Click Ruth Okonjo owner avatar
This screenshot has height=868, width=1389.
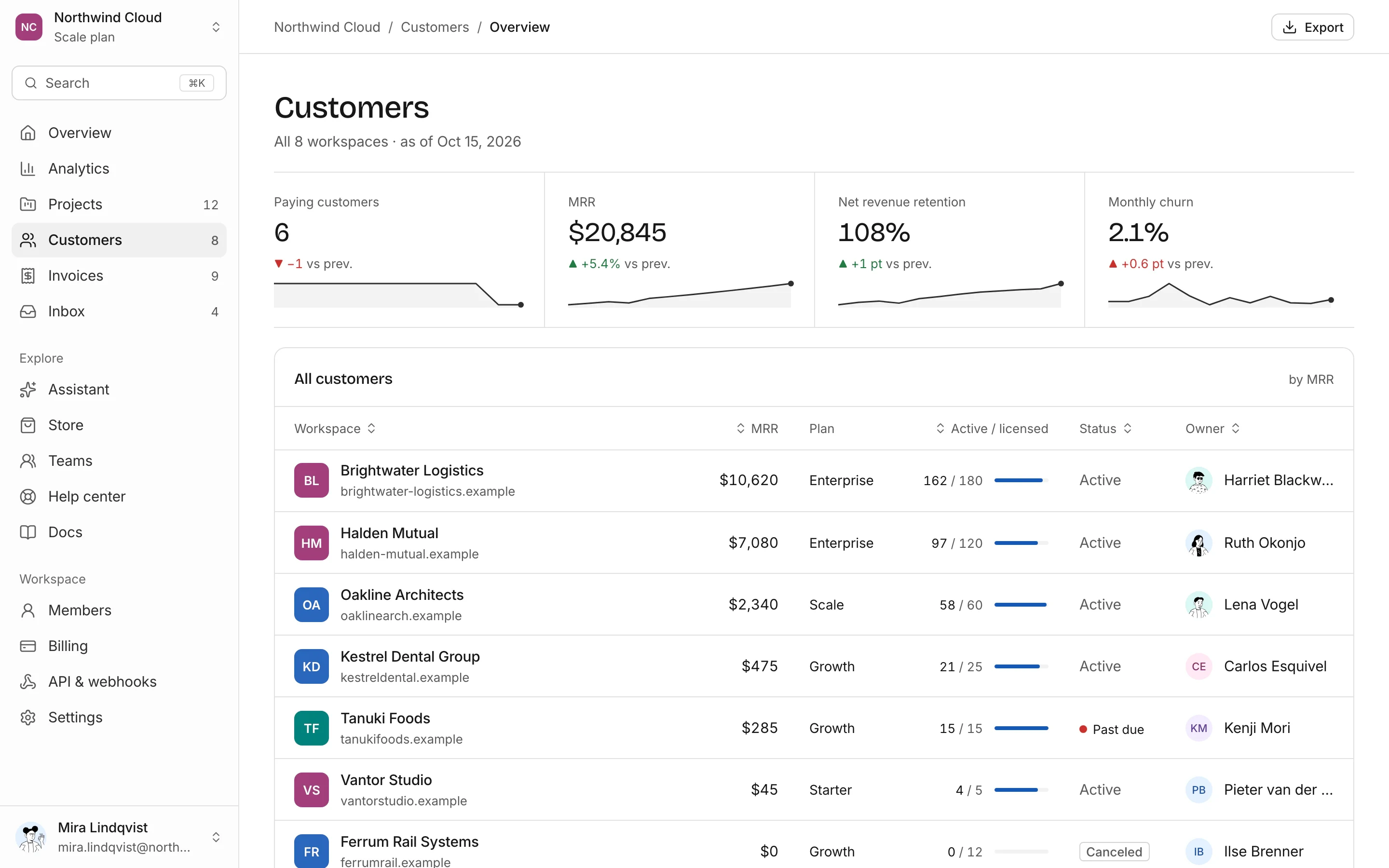1198,543
